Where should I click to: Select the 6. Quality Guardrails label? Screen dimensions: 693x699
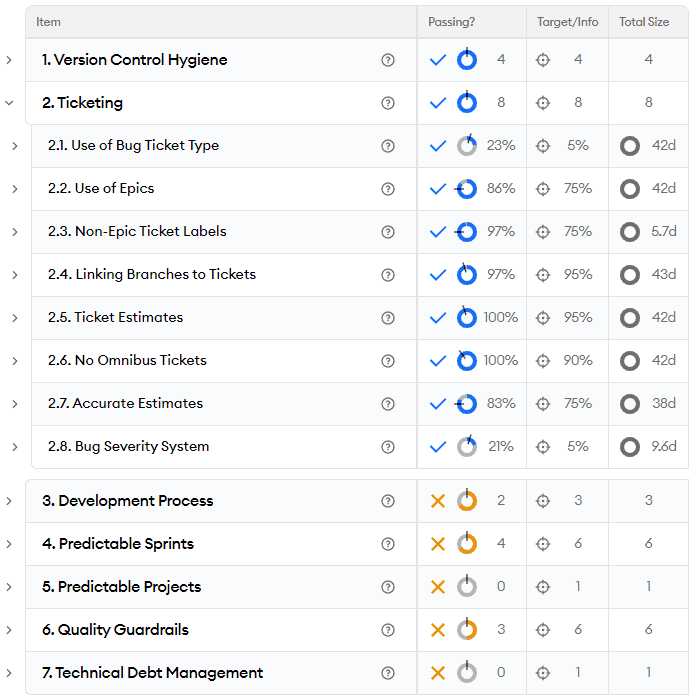115,630
